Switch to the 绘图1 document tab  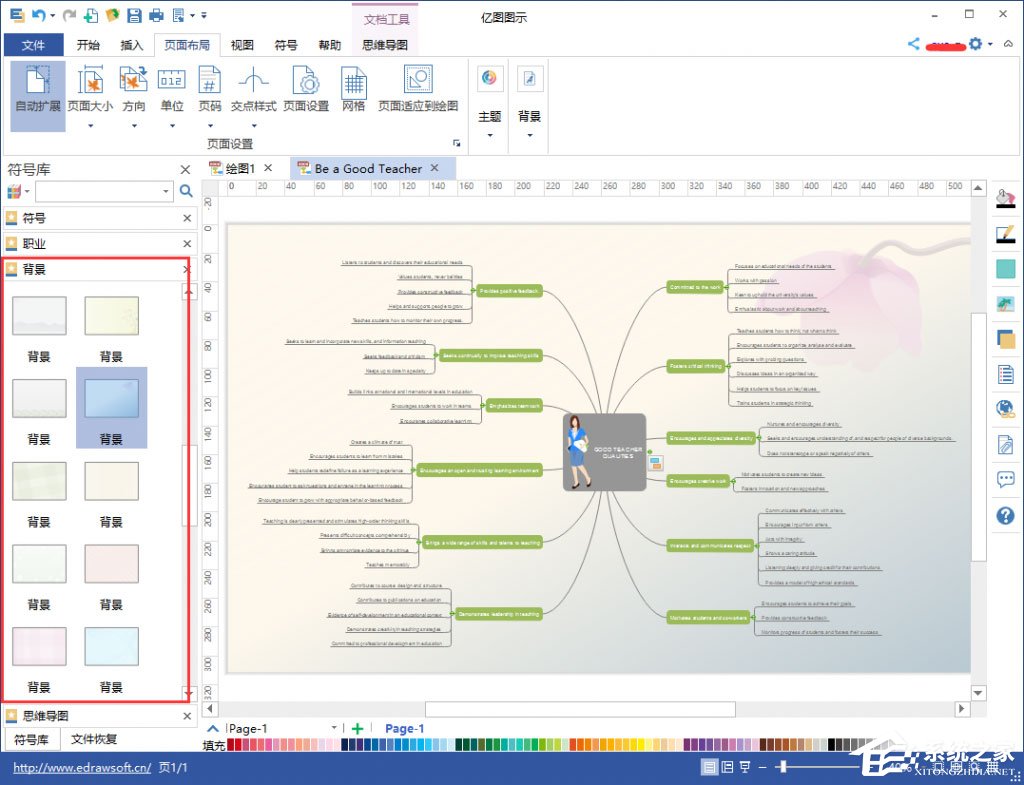240,168
